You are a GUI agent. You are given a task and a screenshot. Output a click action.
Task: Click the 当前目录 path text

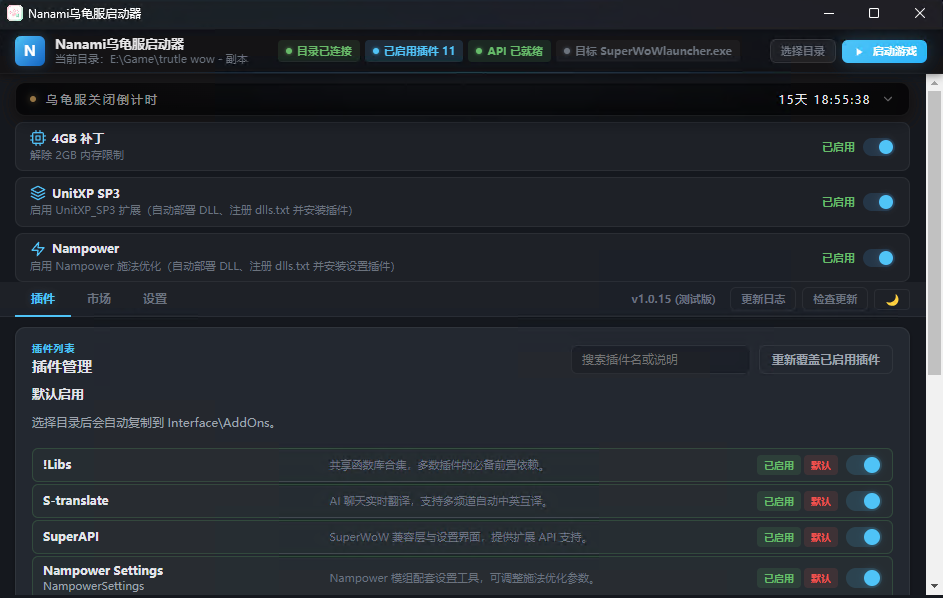pos(151,59)
